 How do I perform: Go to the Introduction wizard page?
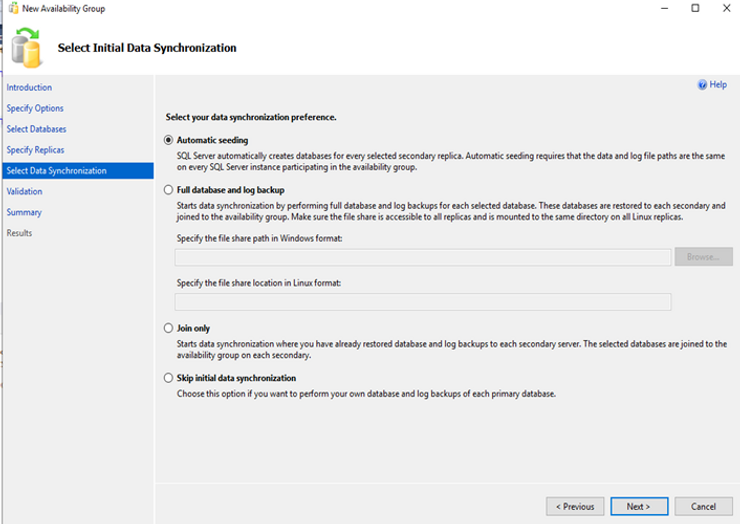[29, 88]
